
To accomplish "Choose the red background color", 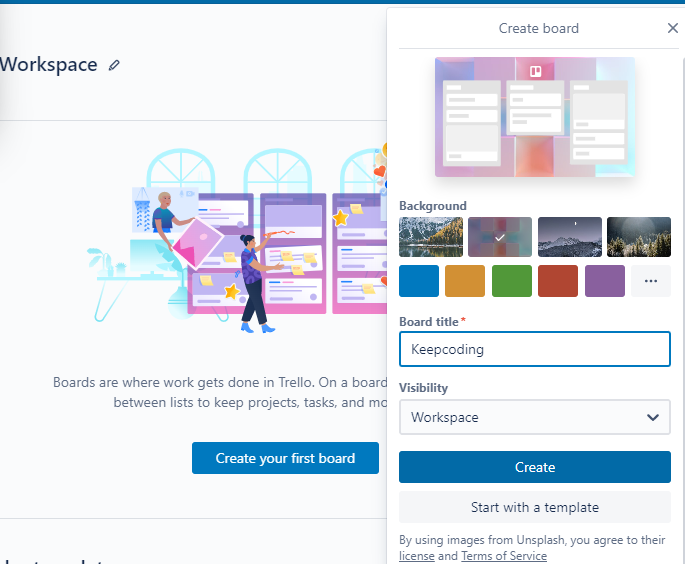I will (558, 281).
